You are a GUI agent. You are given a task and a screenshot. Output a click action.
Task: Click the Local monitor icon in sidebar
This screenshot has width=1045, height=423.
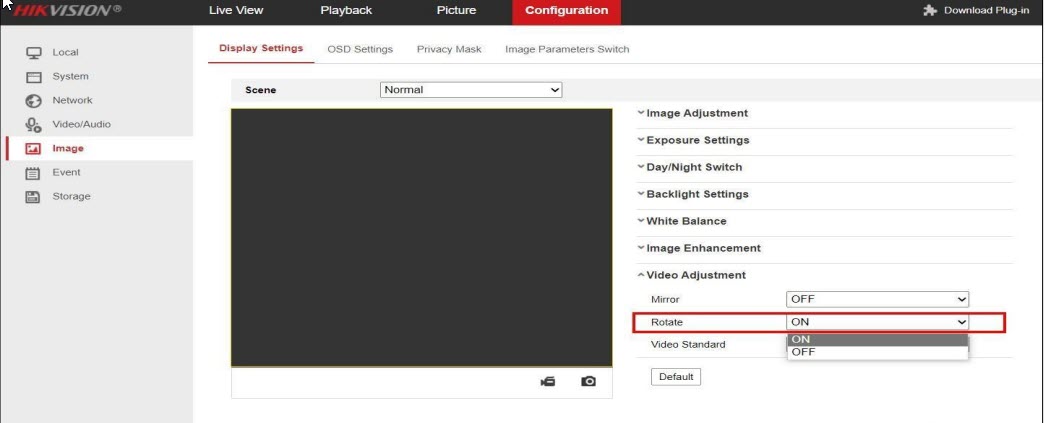click(x=32, y=52)
